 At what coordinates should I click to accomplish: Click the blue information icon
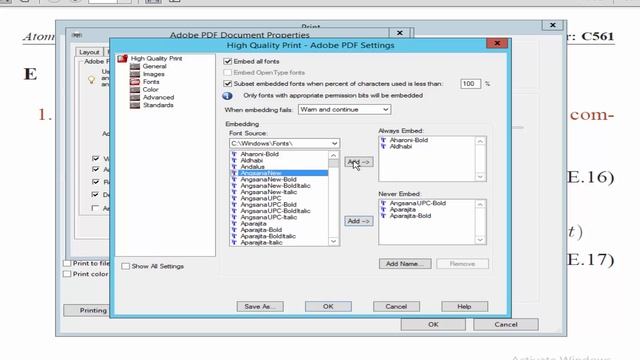click(x=227, y=96)
